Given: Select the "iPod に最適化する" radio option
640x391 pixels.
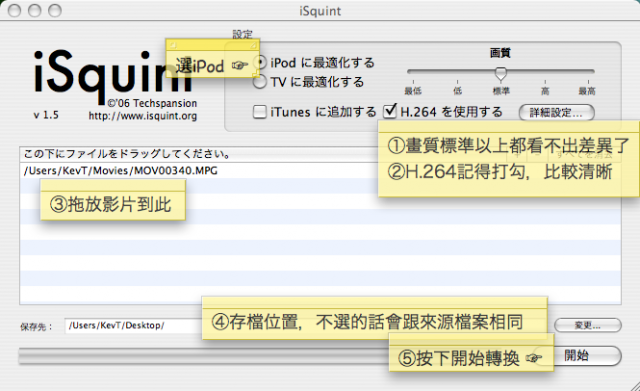Looking at the screenshot, I should pos(260,63).
